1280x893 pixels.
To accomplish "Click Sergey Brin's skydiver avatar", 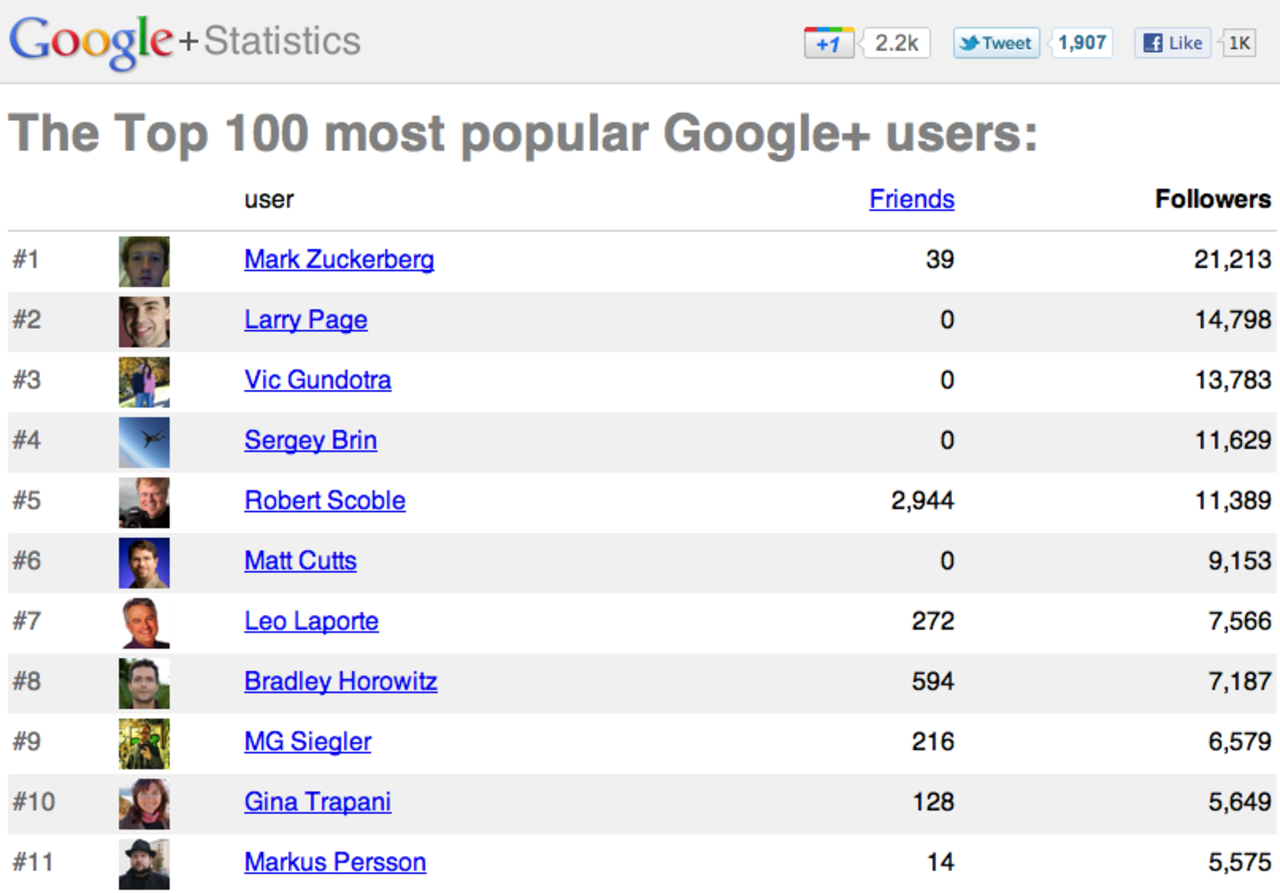I will (x=144, y=442).
